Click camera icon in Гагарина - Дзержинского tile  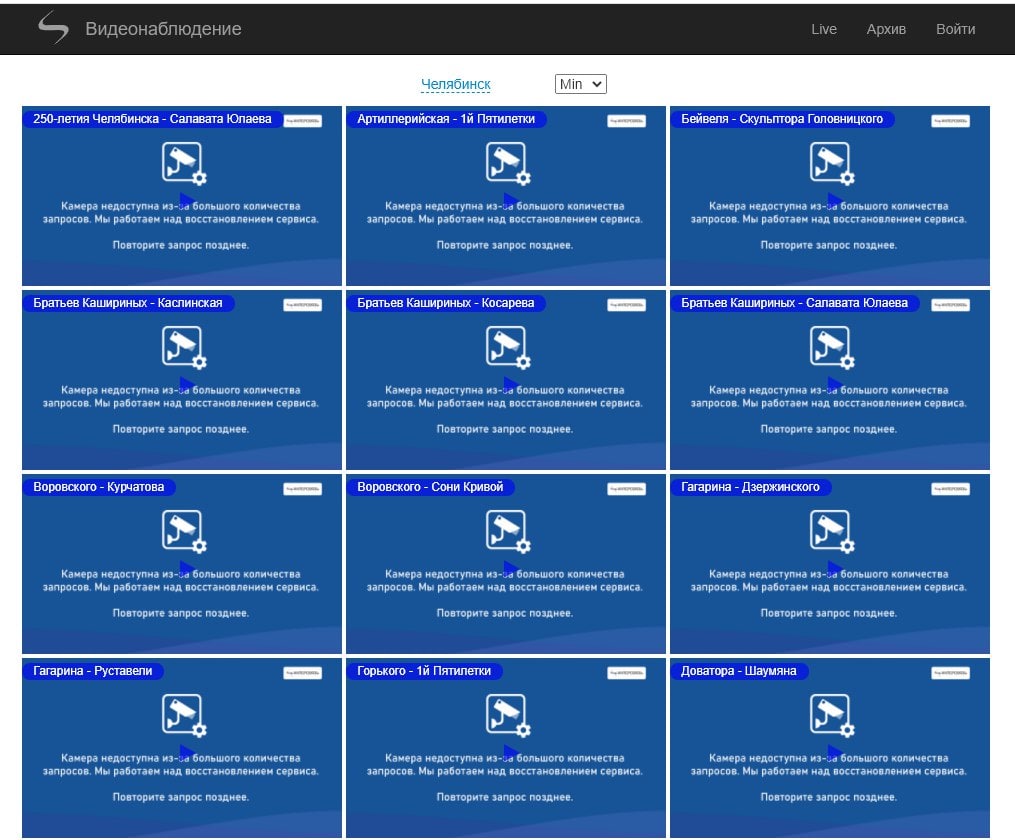point(832,531)
